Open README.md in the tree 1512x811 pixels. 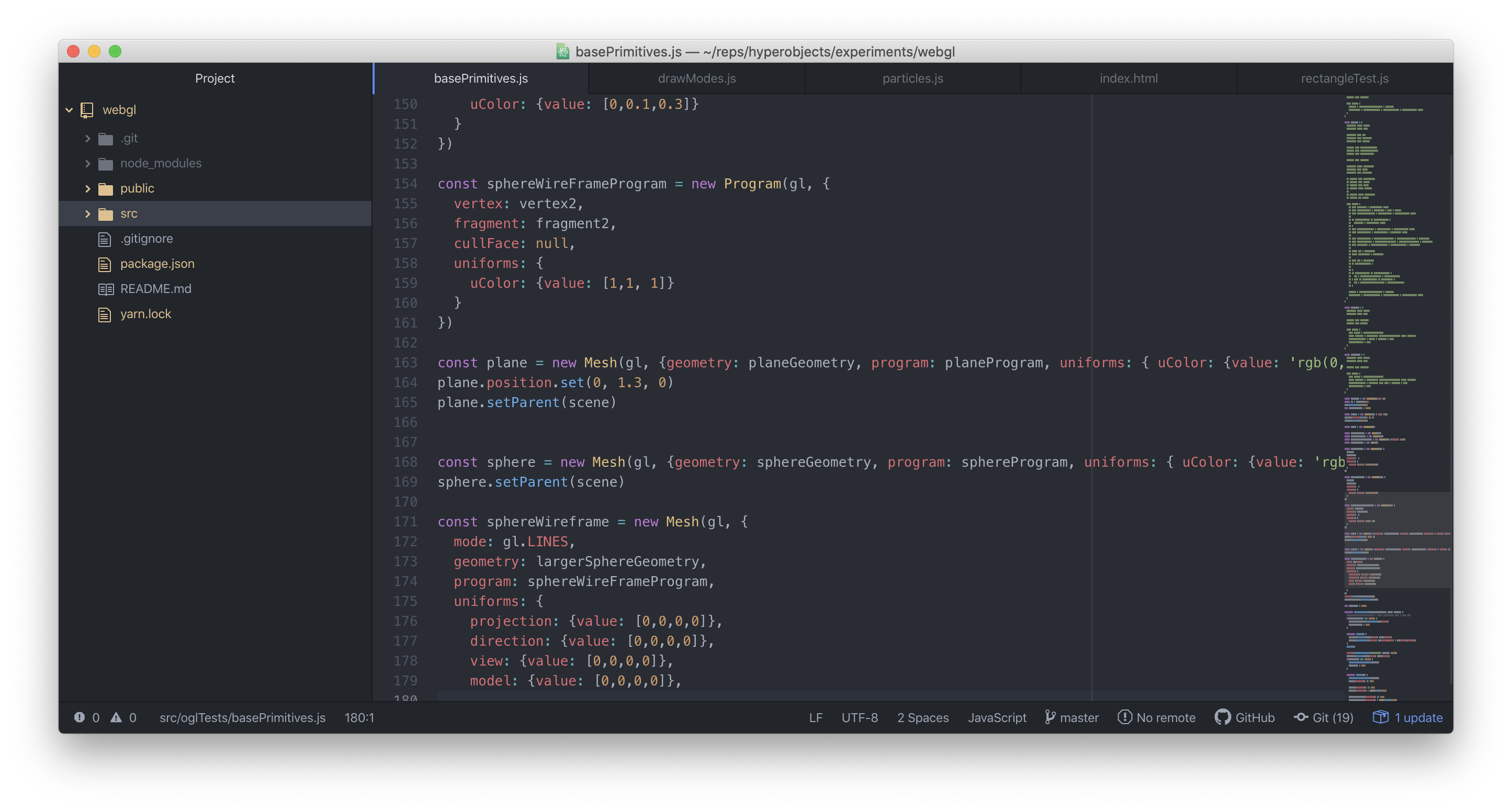(155, 289)
